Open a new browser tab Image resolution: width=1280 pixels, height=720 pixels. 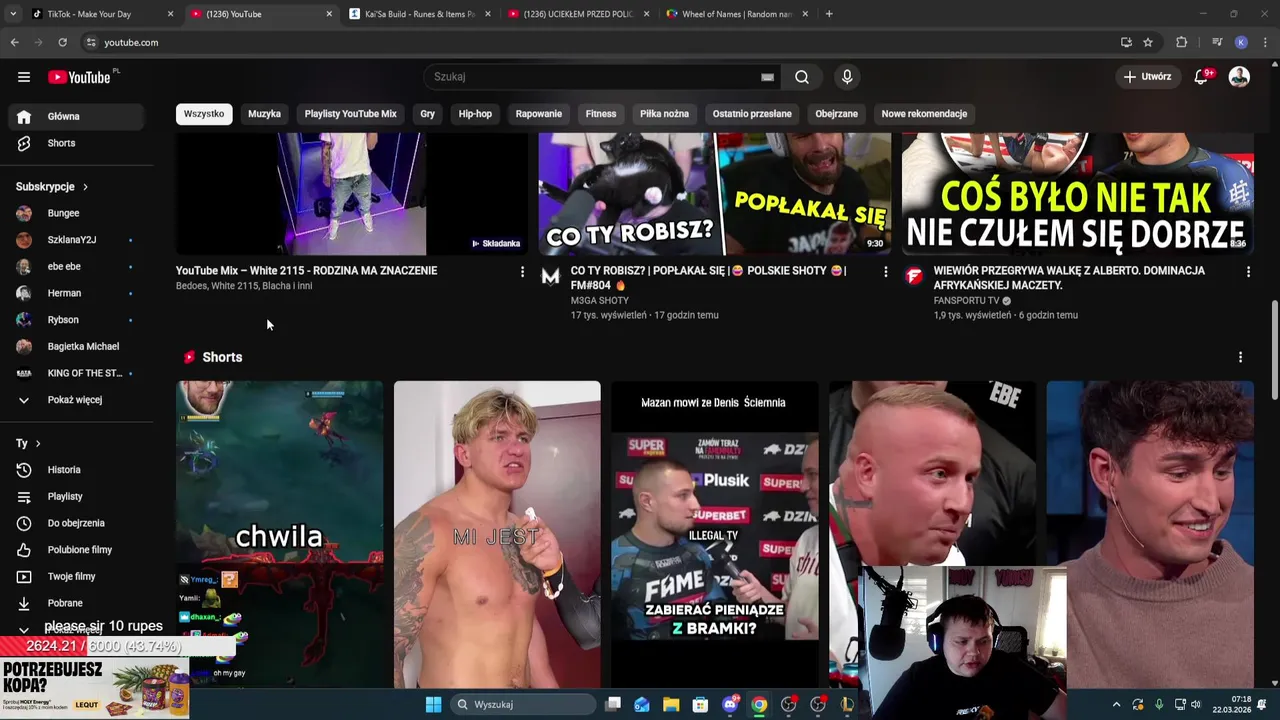829,14
